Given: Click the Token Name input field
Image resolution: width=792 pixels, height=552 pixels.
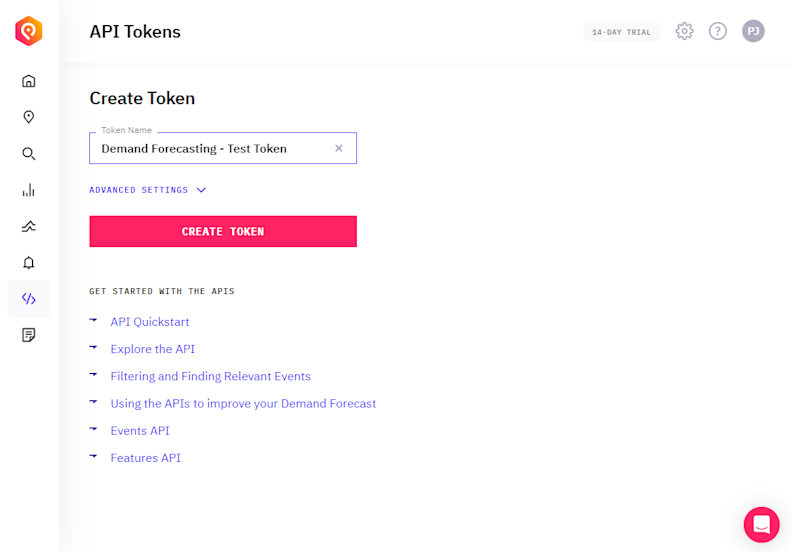Looking at the screenshot, I should (x=210, y=148).
